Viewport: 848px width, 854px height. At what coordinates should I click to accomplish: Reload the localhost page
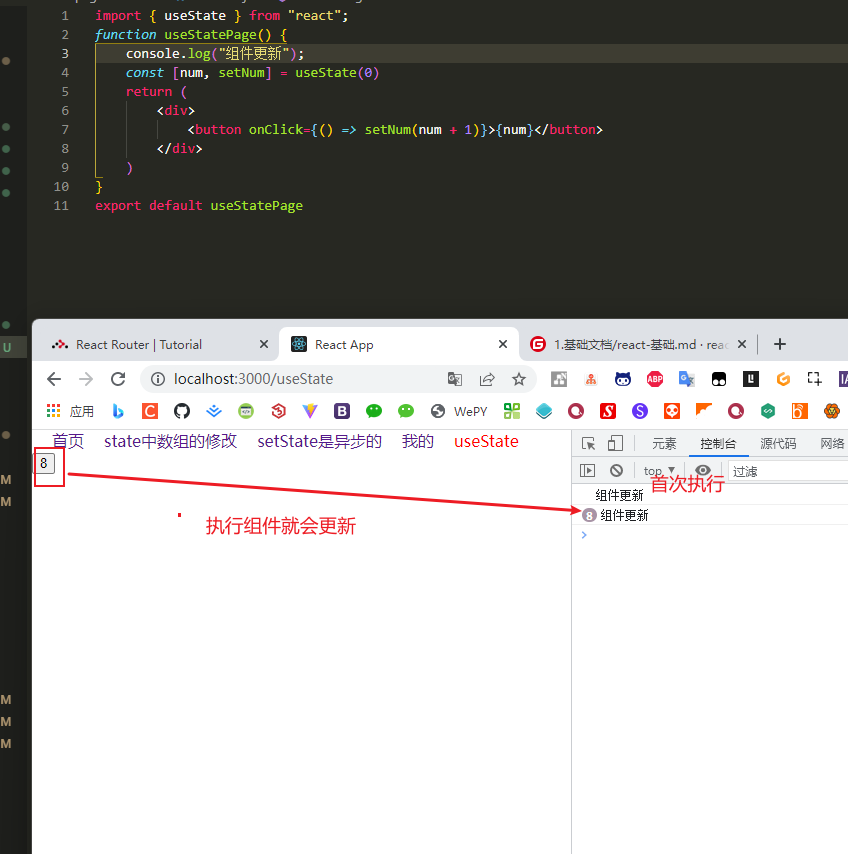[118, 379]
